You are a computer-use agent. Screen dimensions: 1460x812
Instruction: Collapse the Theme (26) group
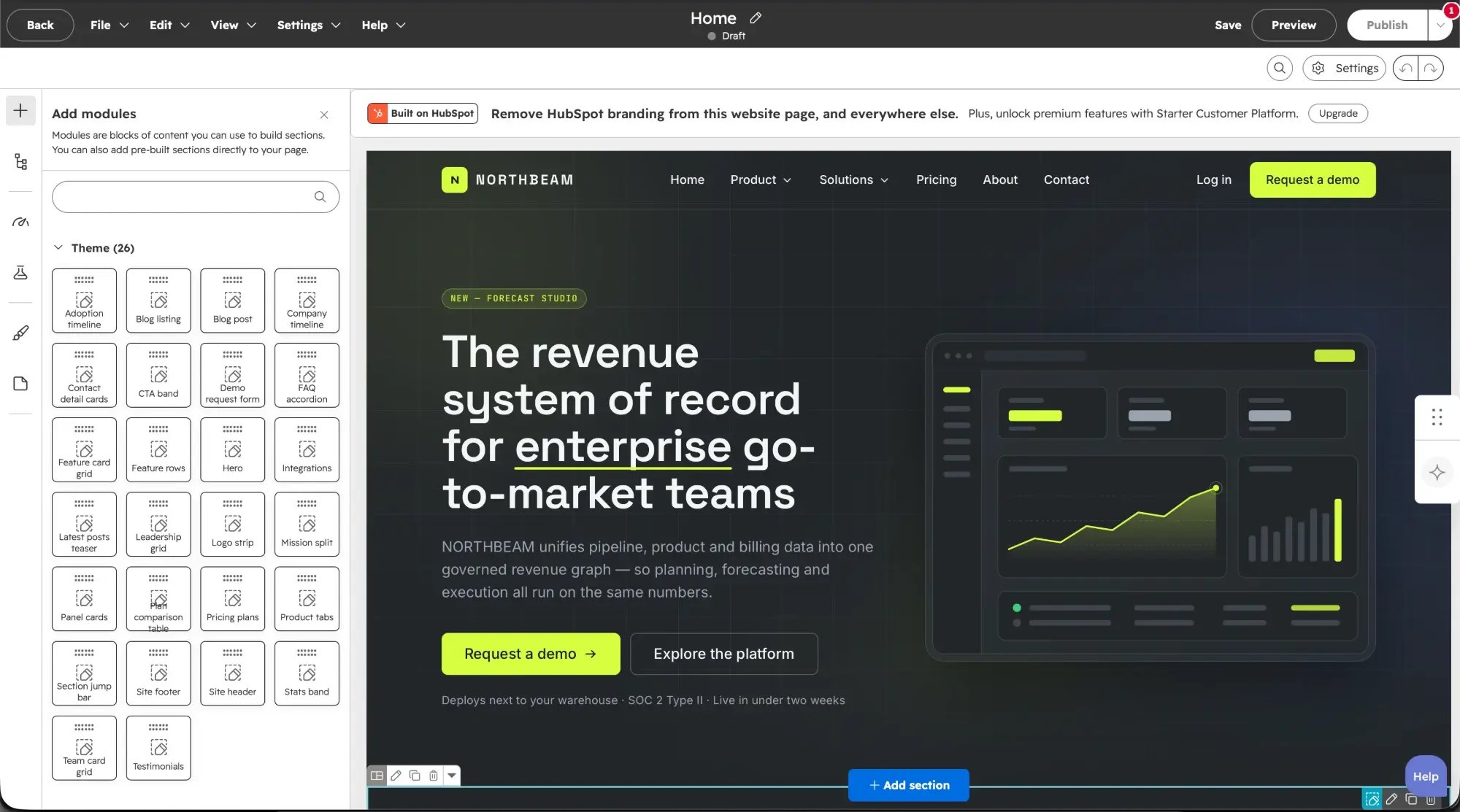[58, 248]
